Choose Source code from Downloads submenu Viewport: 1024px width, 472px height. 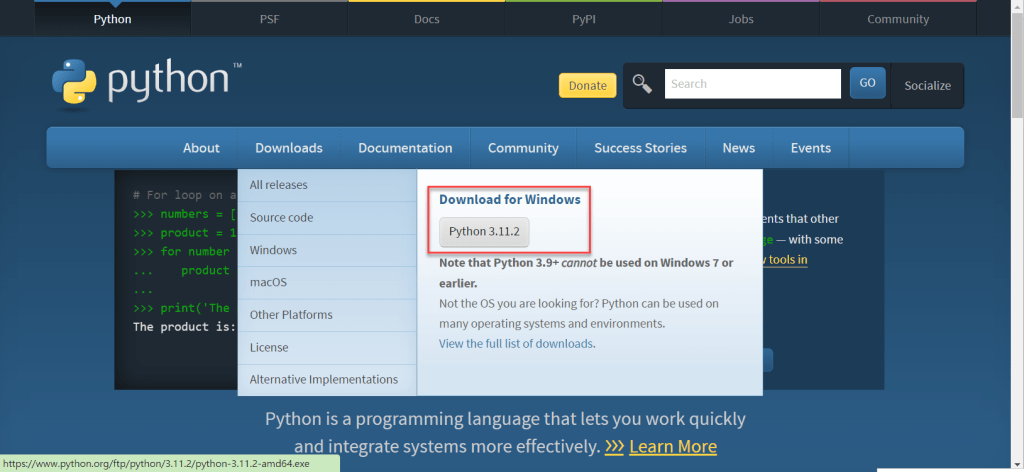[x=281, y=218]
